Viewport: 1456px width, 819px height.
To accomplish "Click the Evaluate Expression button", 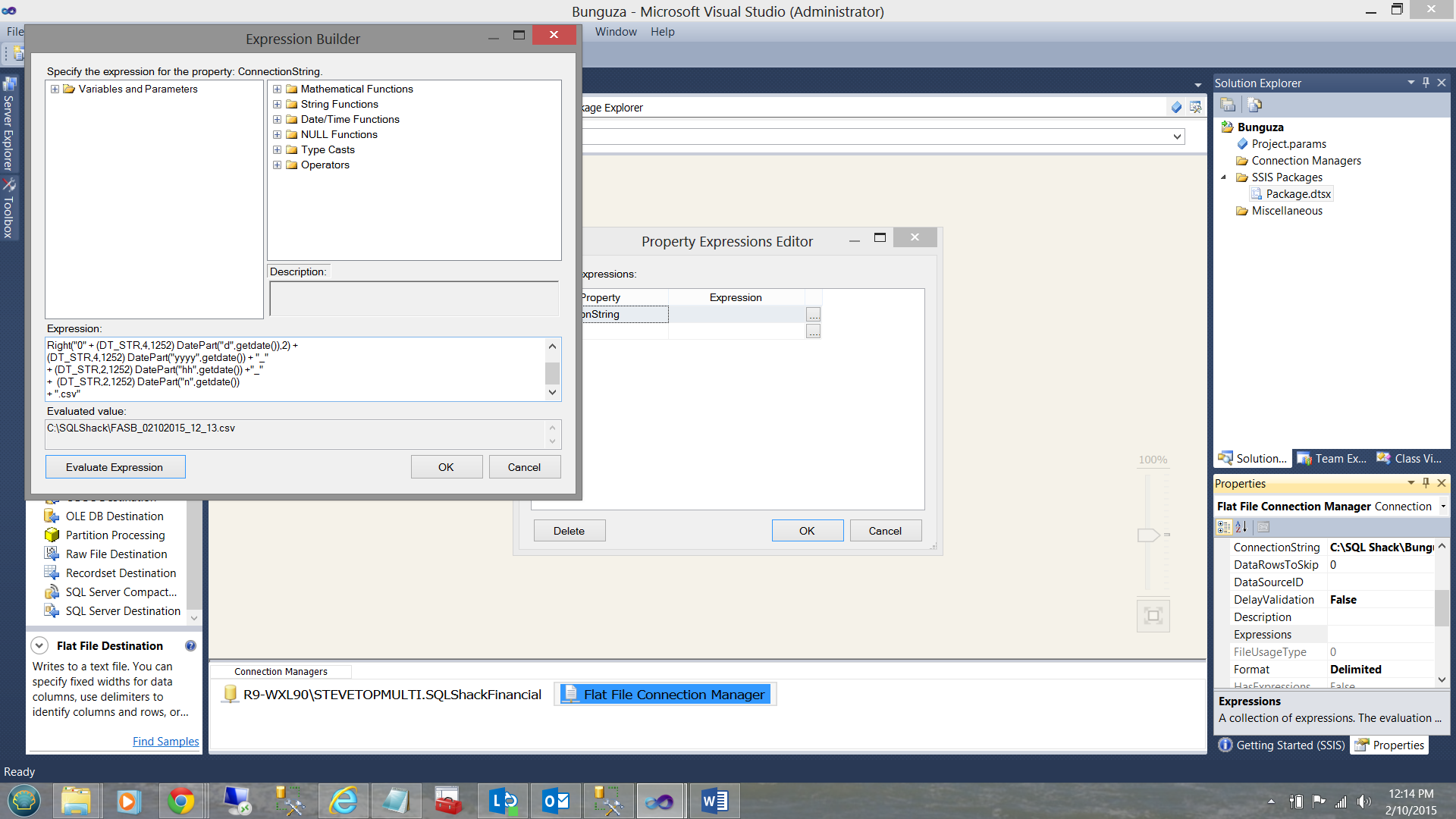I will pyautogui.click(x=115, y=467).
